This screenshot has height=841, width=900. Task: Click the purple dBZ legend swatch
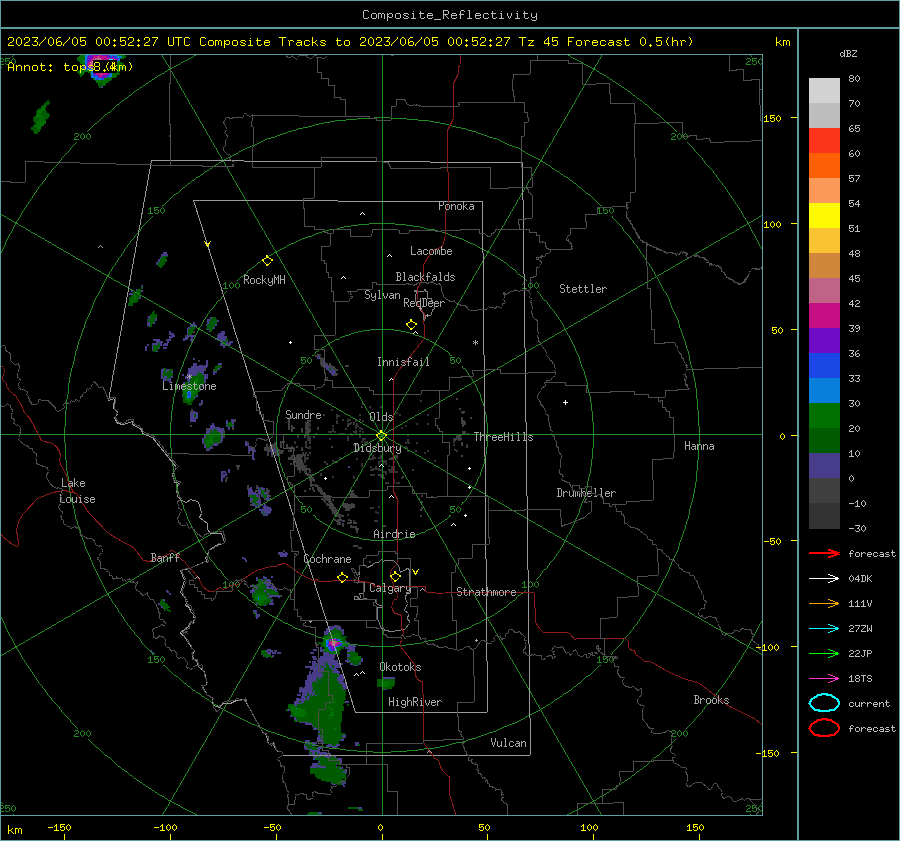pyautogui.click(x=824, y=341)
